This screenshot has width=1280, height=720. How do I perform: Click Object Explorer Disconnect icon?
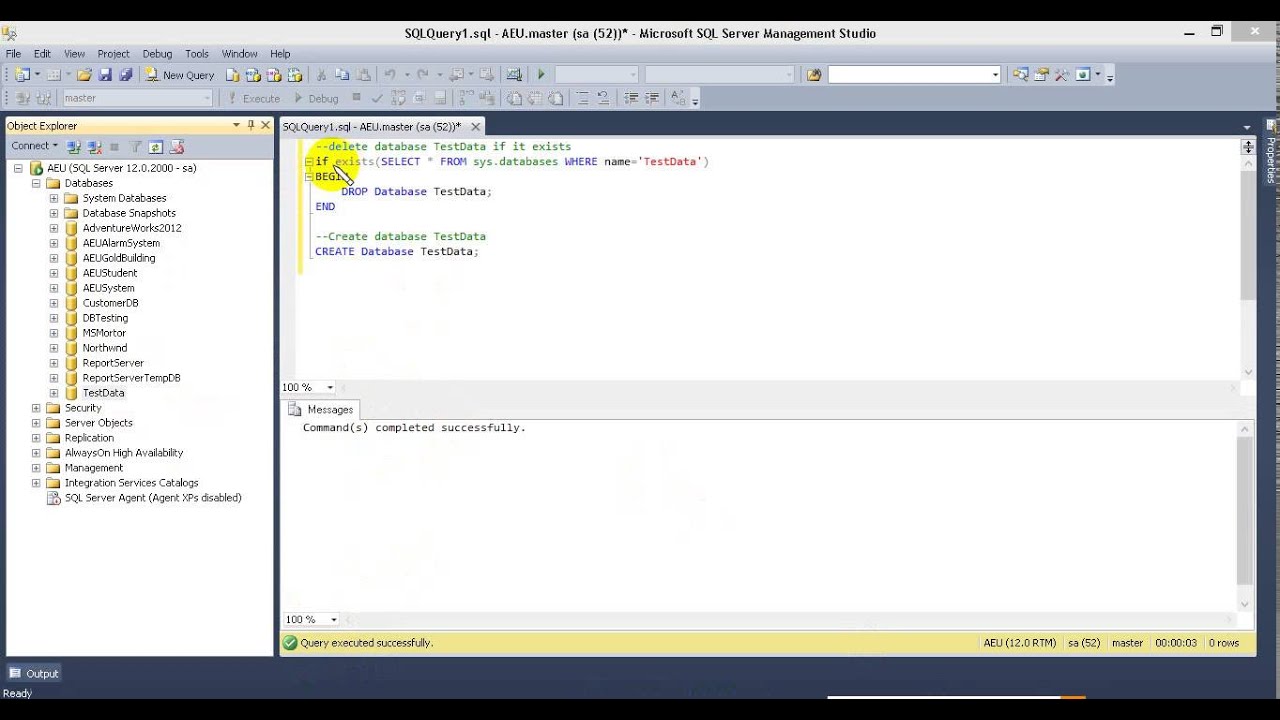[94, 147]
